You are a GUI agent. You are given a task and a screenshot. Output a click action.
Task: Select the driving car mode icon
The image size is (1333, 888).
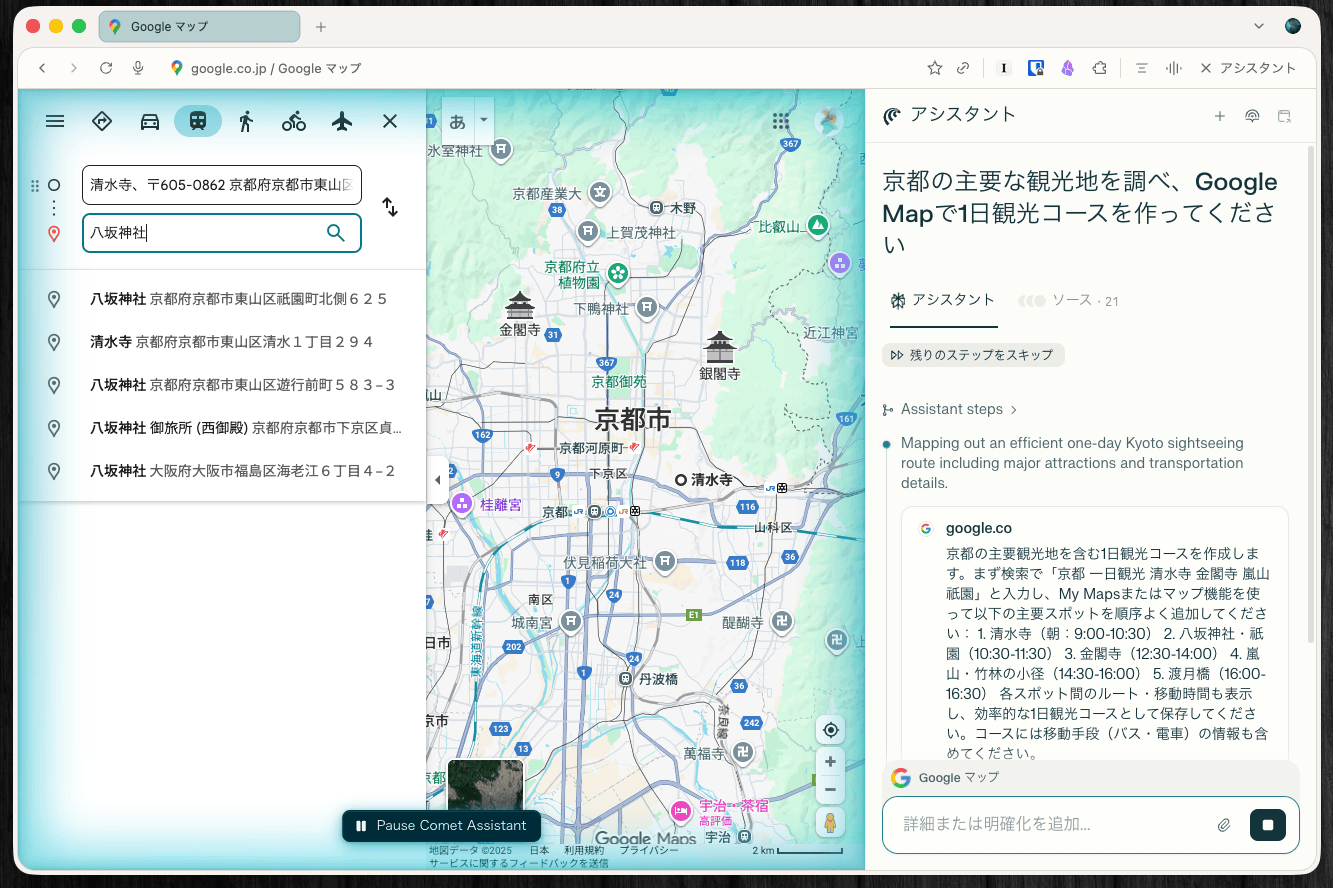(150, 122)
